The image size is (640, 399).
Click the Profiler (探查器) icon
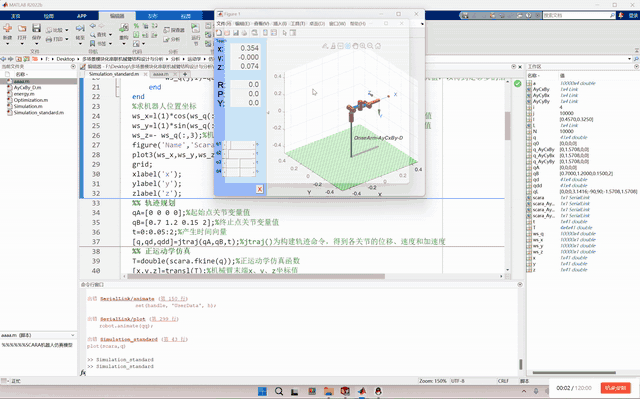point(167,30)
